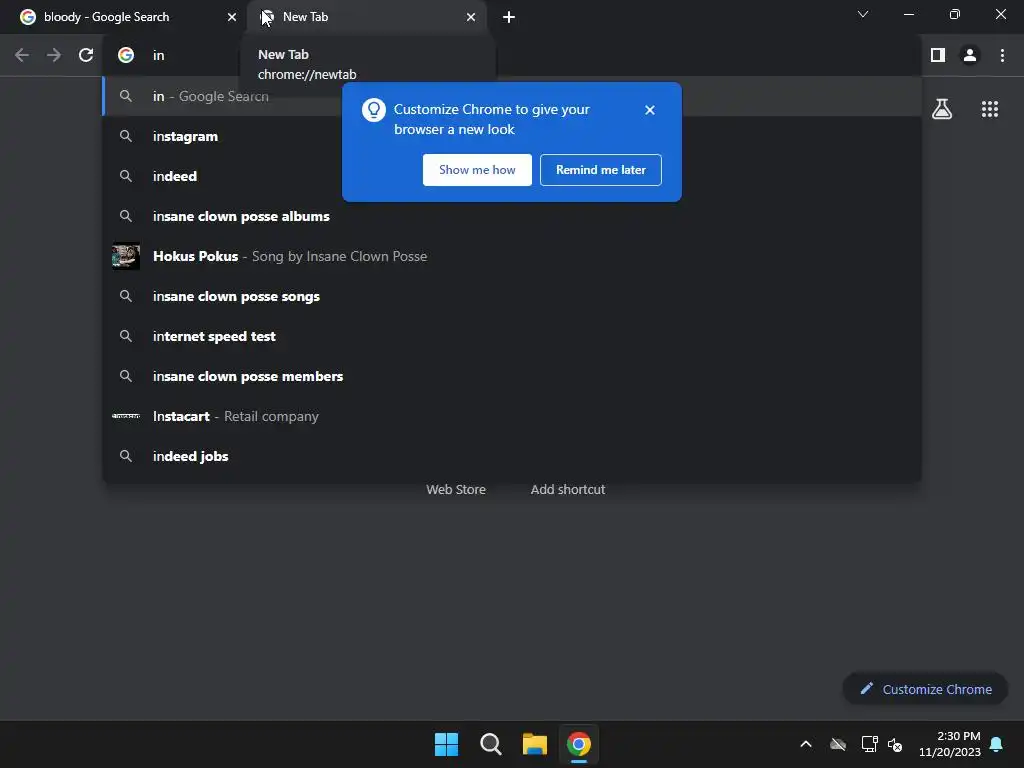Go back with the back arrow
The height and width of the screenshot is (768, 1024).
click(22, 56)
